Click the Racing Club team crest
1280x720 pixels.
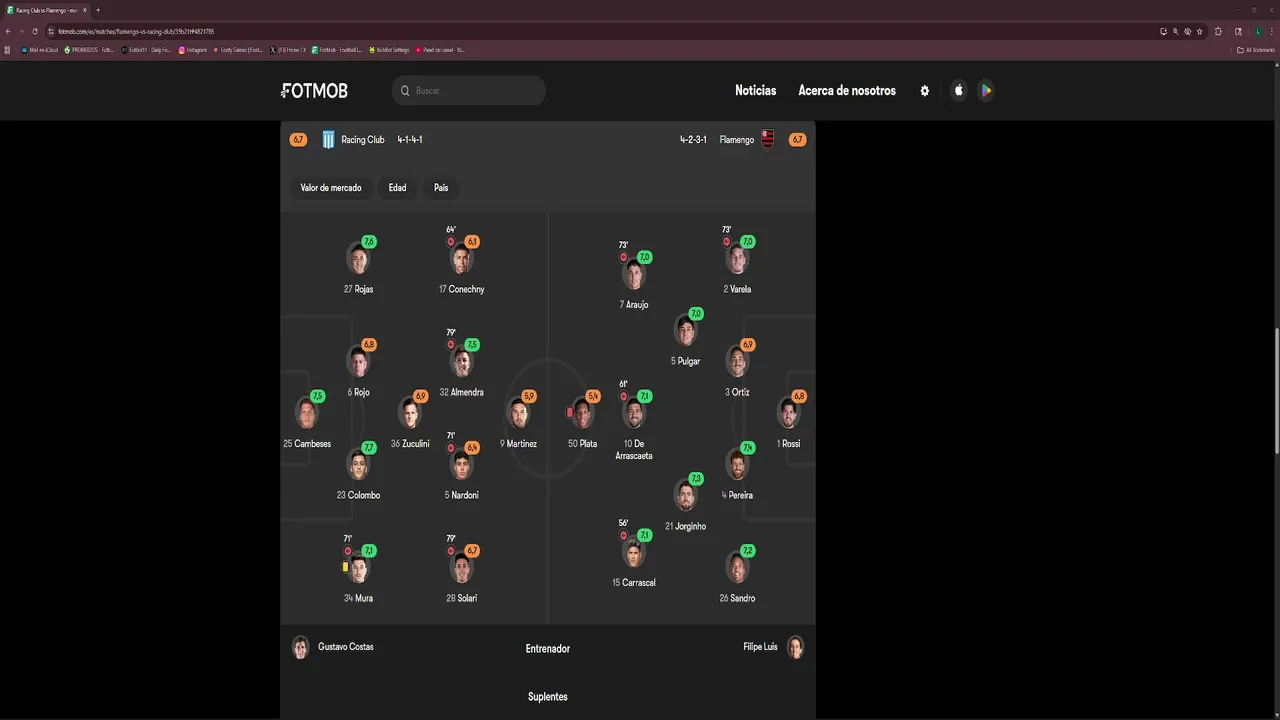point(328,140)
